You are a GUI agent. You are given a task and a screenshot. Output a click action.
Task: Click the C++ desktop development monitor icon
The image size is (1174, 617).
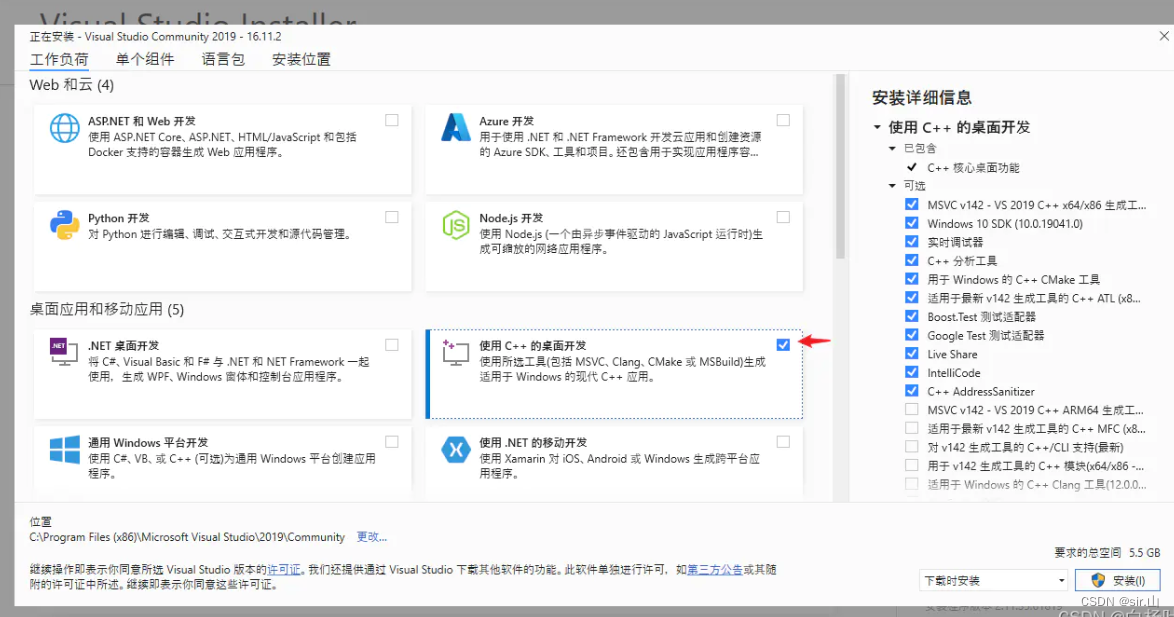click(x=456, y=352)
